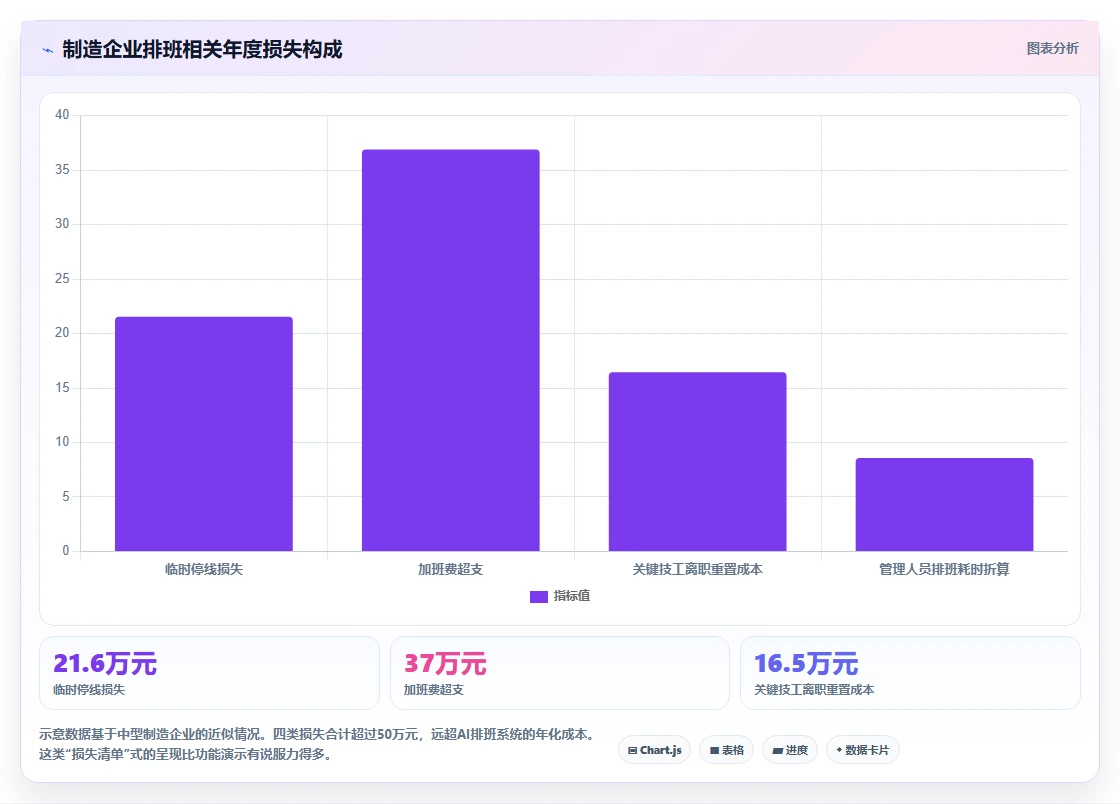Click the y-axis label 35
The width and height of the screenshot is (1120, 804).
62,169
